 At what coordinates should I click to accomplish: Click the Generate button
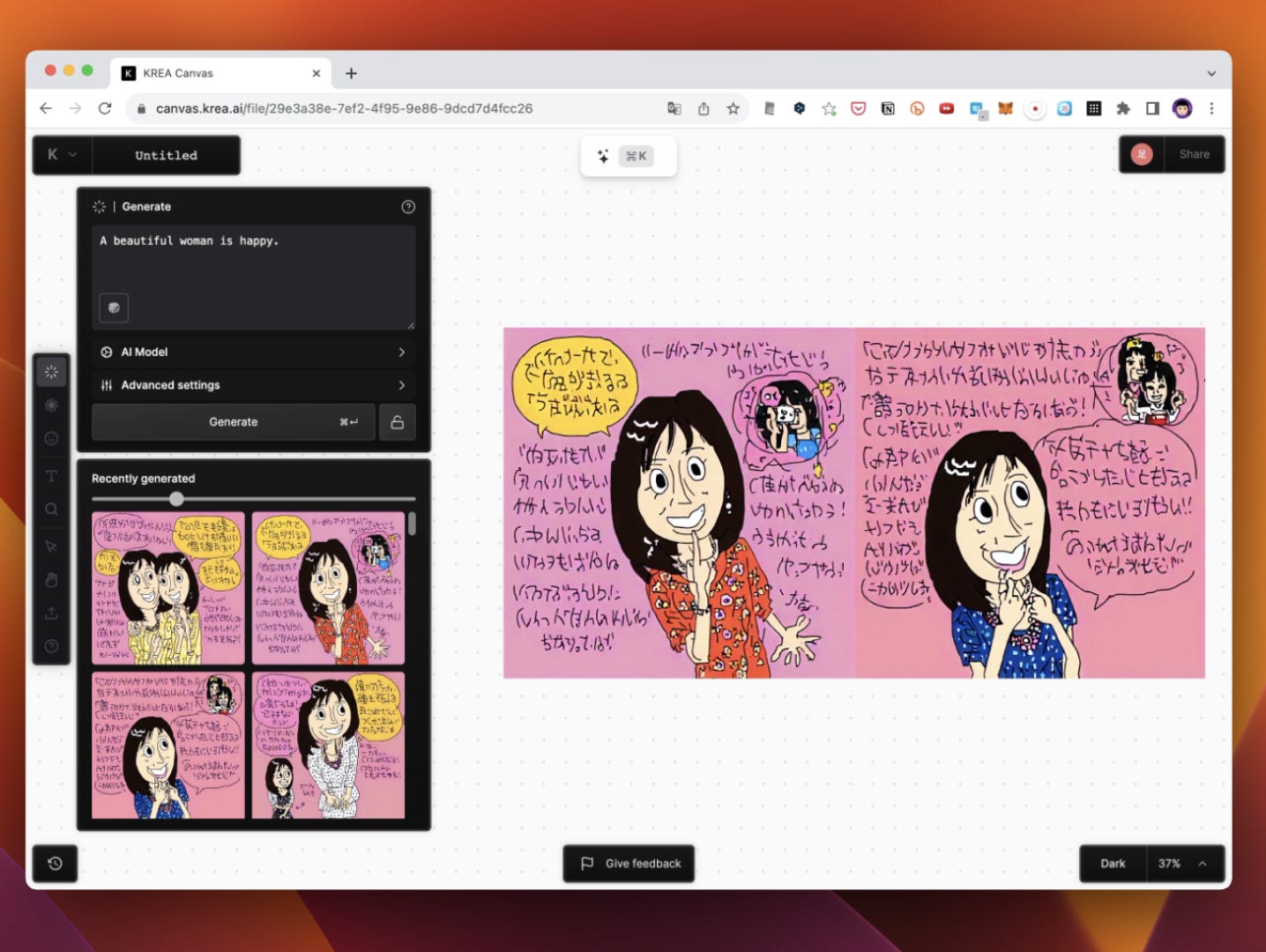click(234, 422)
